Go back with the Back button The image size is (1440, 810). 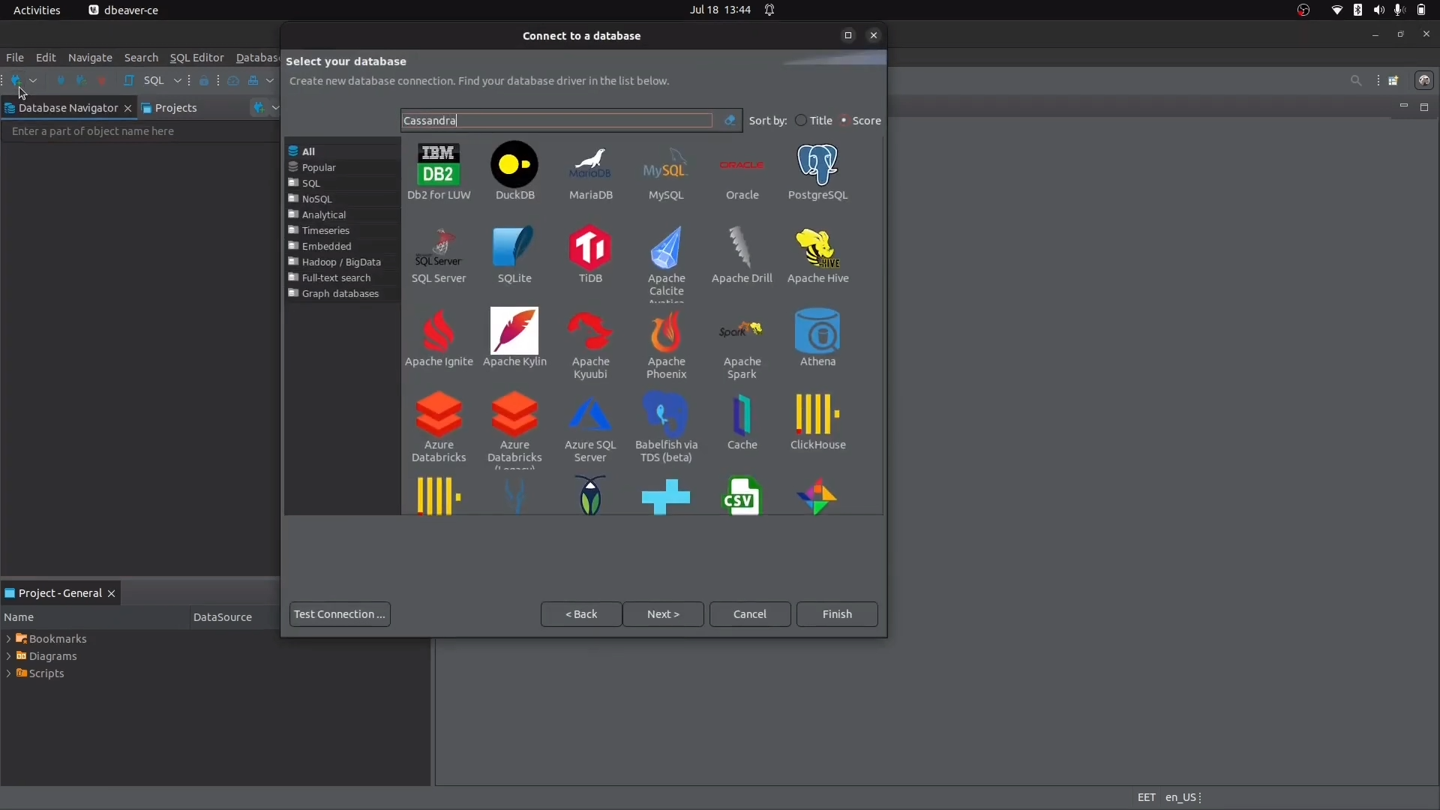tap(581, 614)
